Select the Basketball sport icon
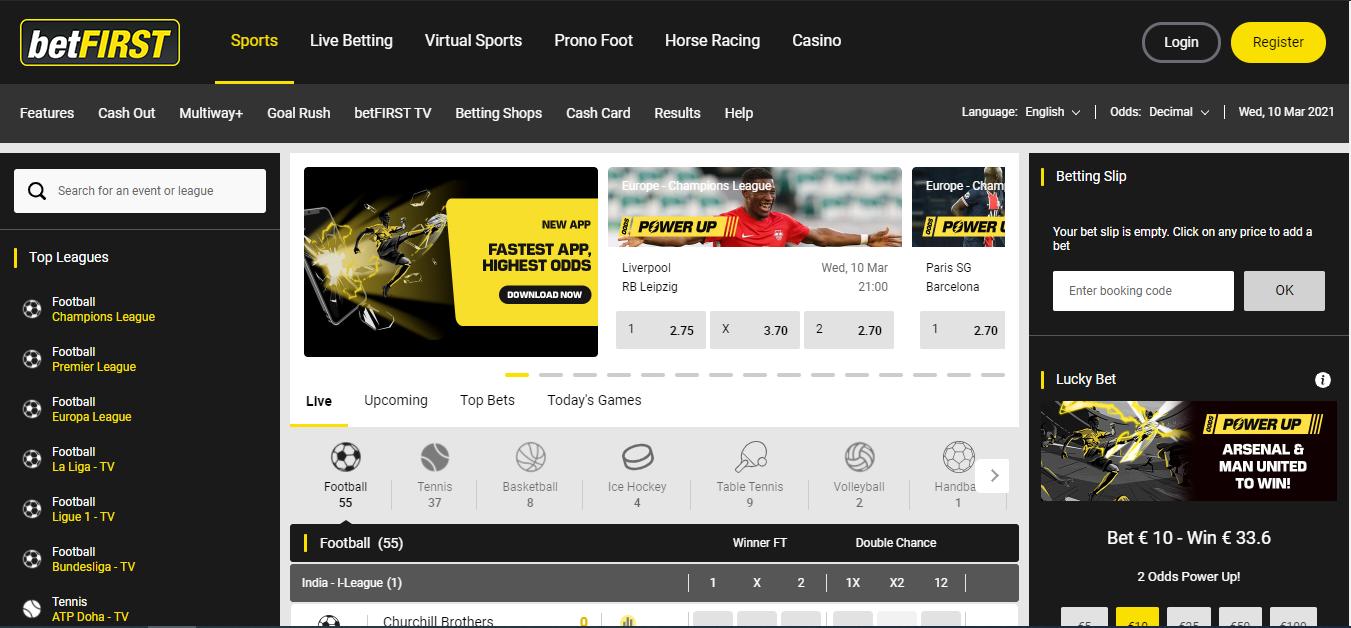This screenshot has height=628, width=1351. click(x=530, y=458)
